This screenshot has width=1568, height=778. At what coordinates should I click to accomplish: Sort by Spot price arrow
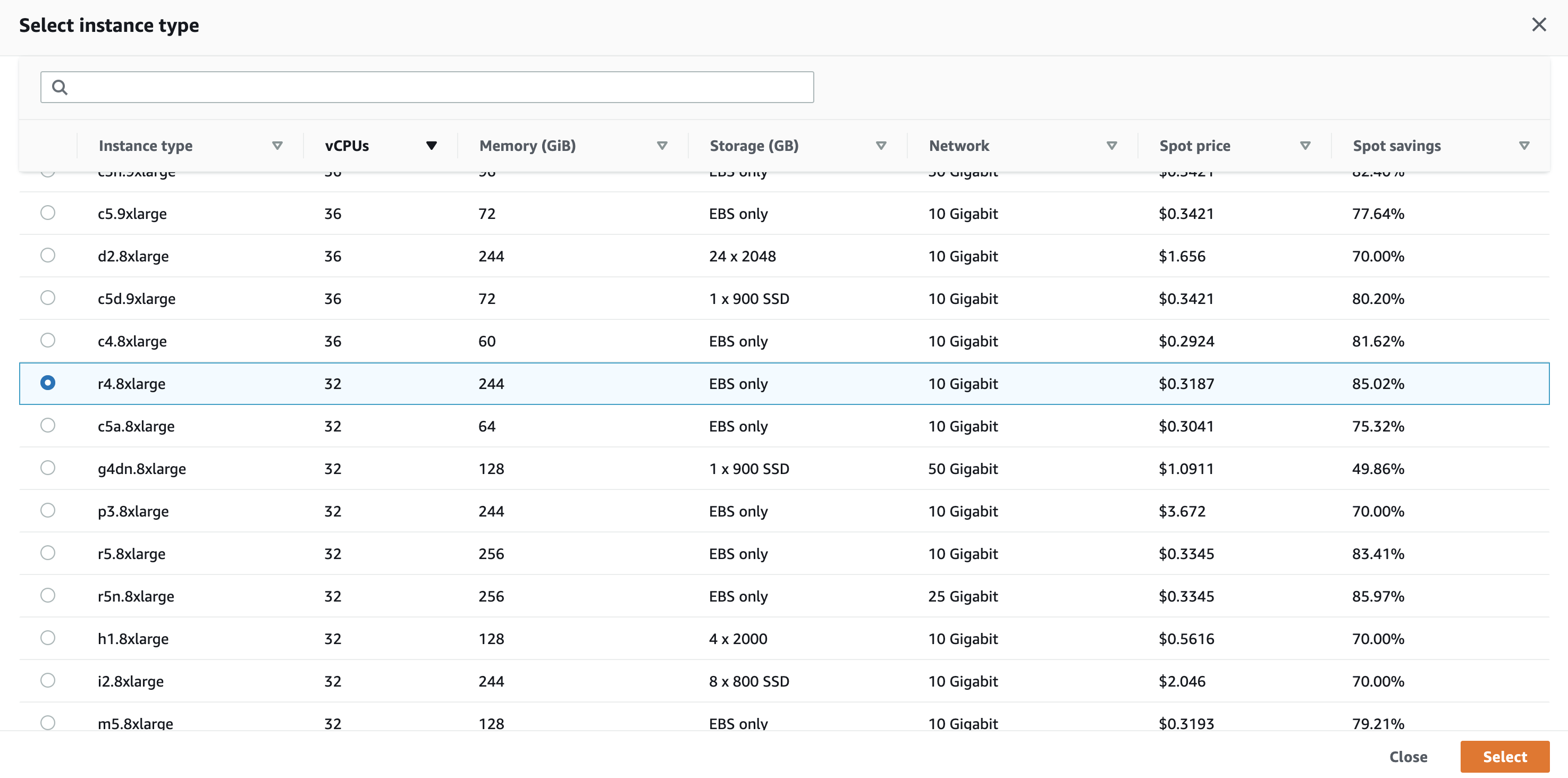point(1305,146)
